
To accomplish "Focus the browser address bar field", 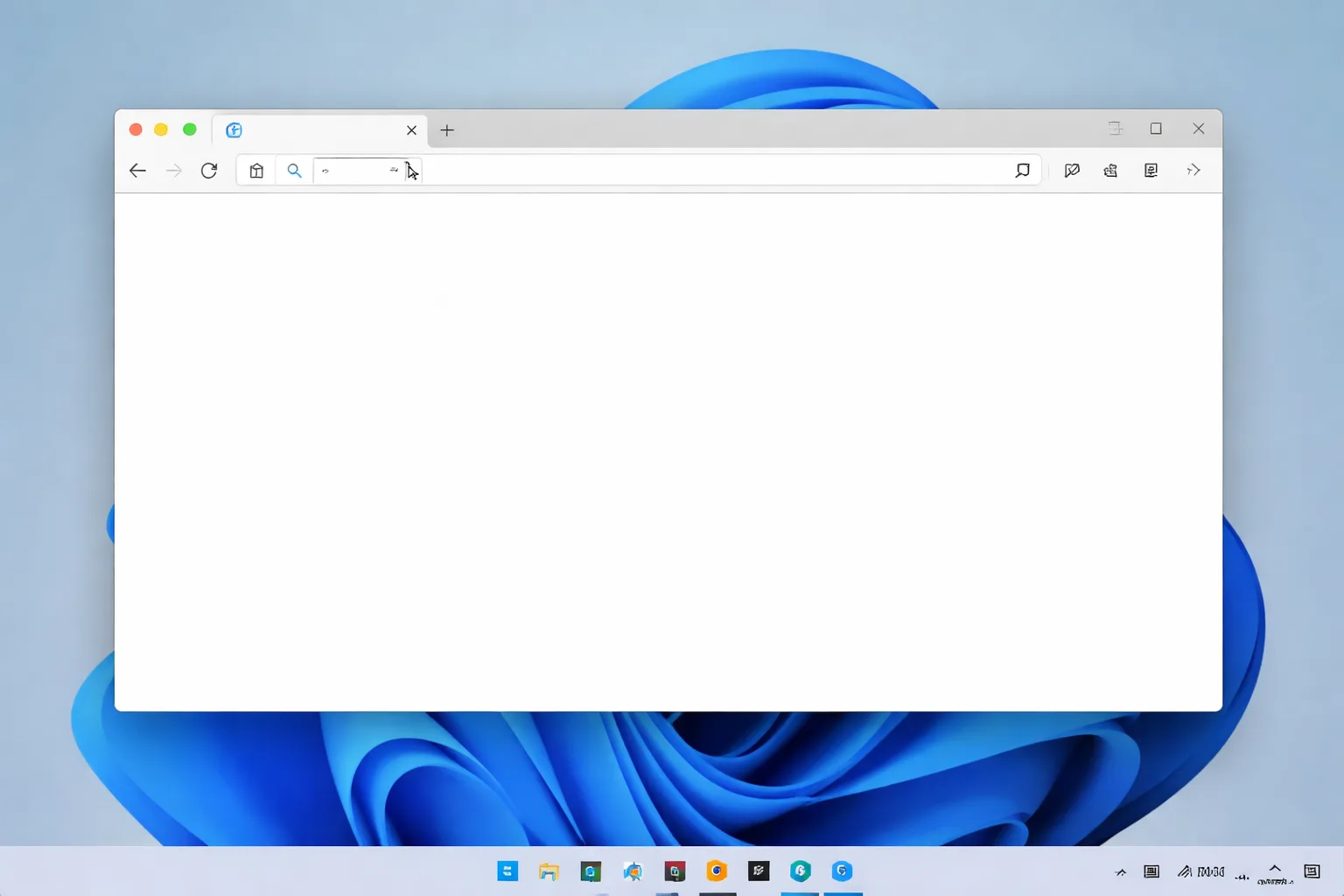I will 639,170.
